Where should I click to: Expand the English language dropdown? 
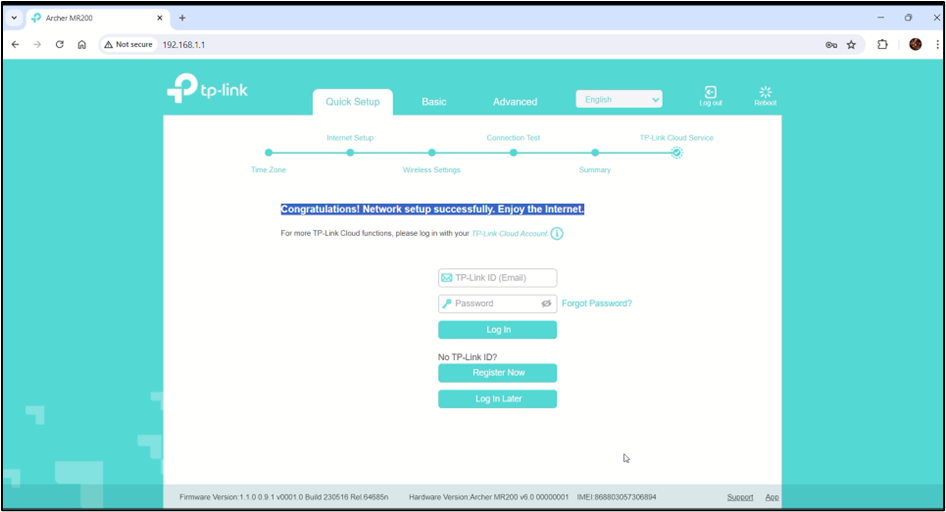tap(619, 100)
